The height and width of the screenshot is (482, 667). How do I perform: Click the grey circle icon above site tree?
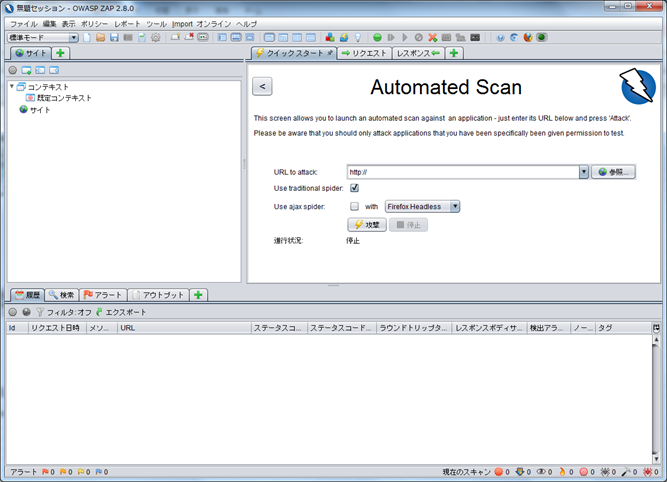pyautogui.click(x=13, y=70)
